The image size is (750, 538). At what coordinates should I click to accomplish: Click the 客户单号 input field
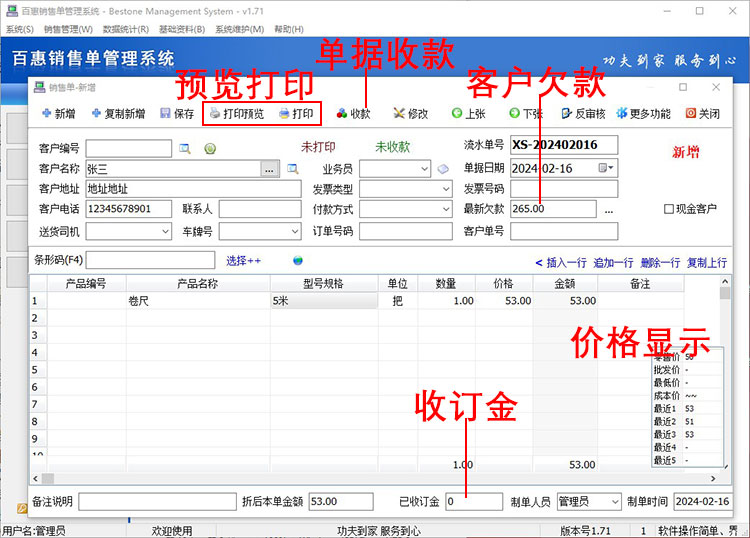point(564,231)
